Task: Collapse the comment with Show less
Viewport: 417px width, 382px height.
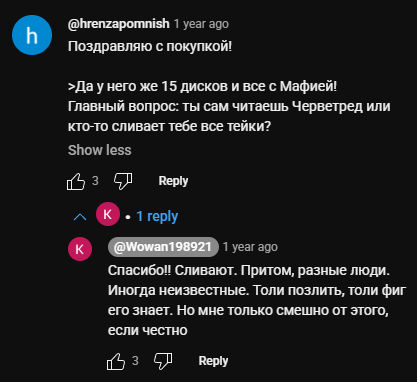Action: (100, 150)
